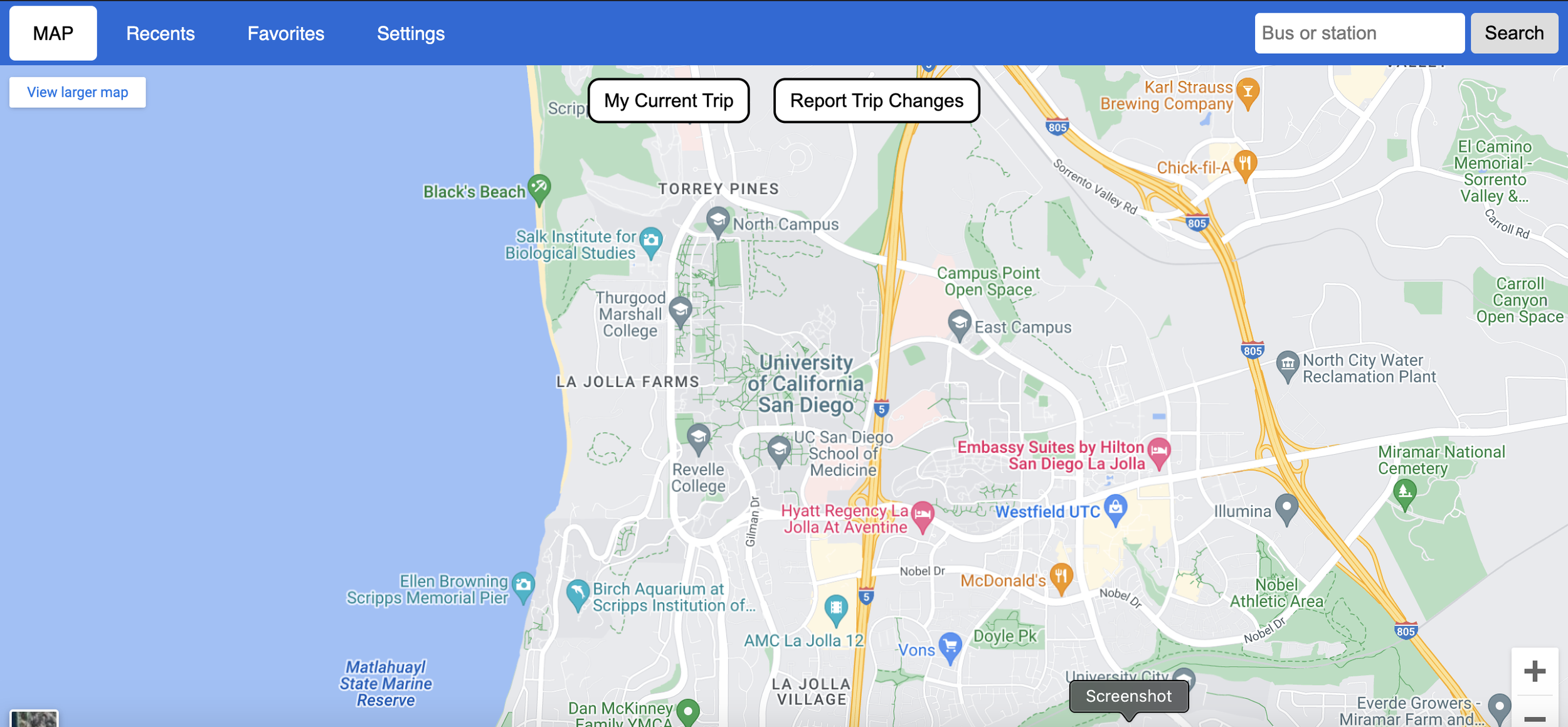Open the Recents tab
This screenshot has height=727, width=1568.
[160, 33]
